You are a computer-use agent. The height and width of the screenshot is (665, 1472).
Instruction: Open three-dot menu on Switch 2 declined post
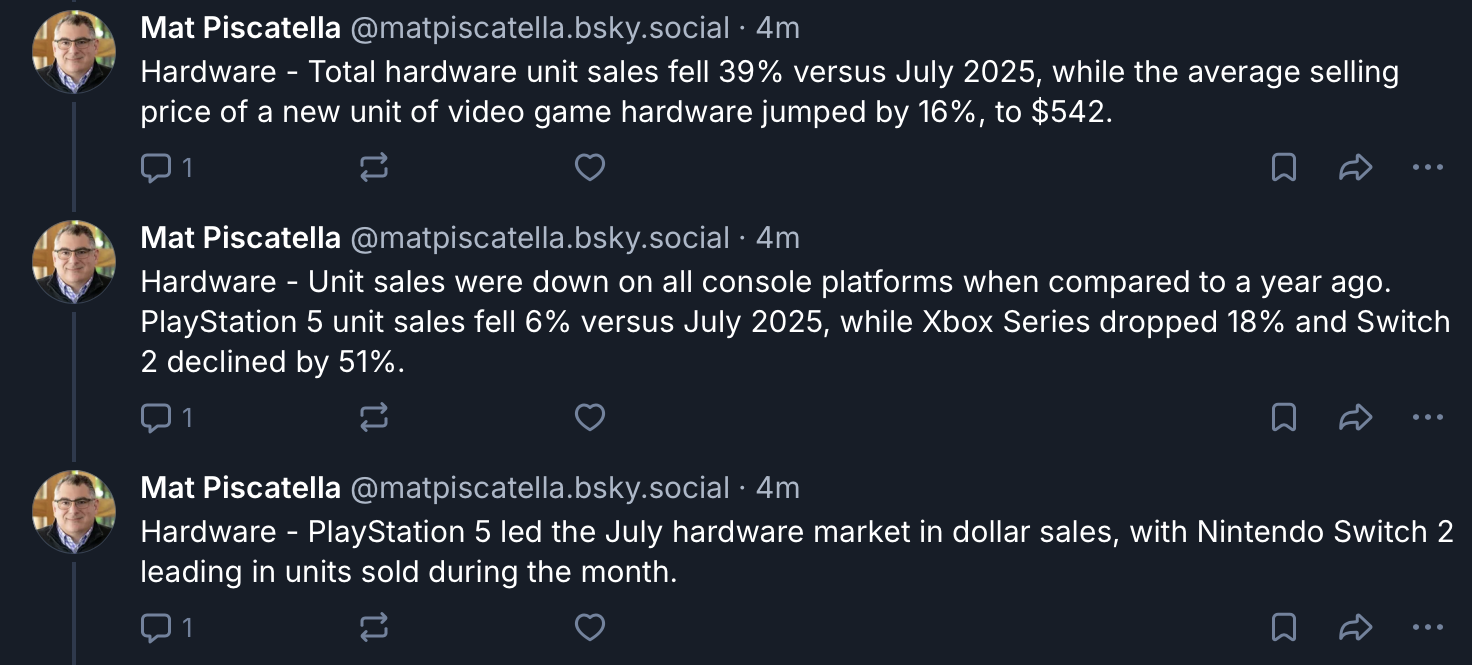1428,417
